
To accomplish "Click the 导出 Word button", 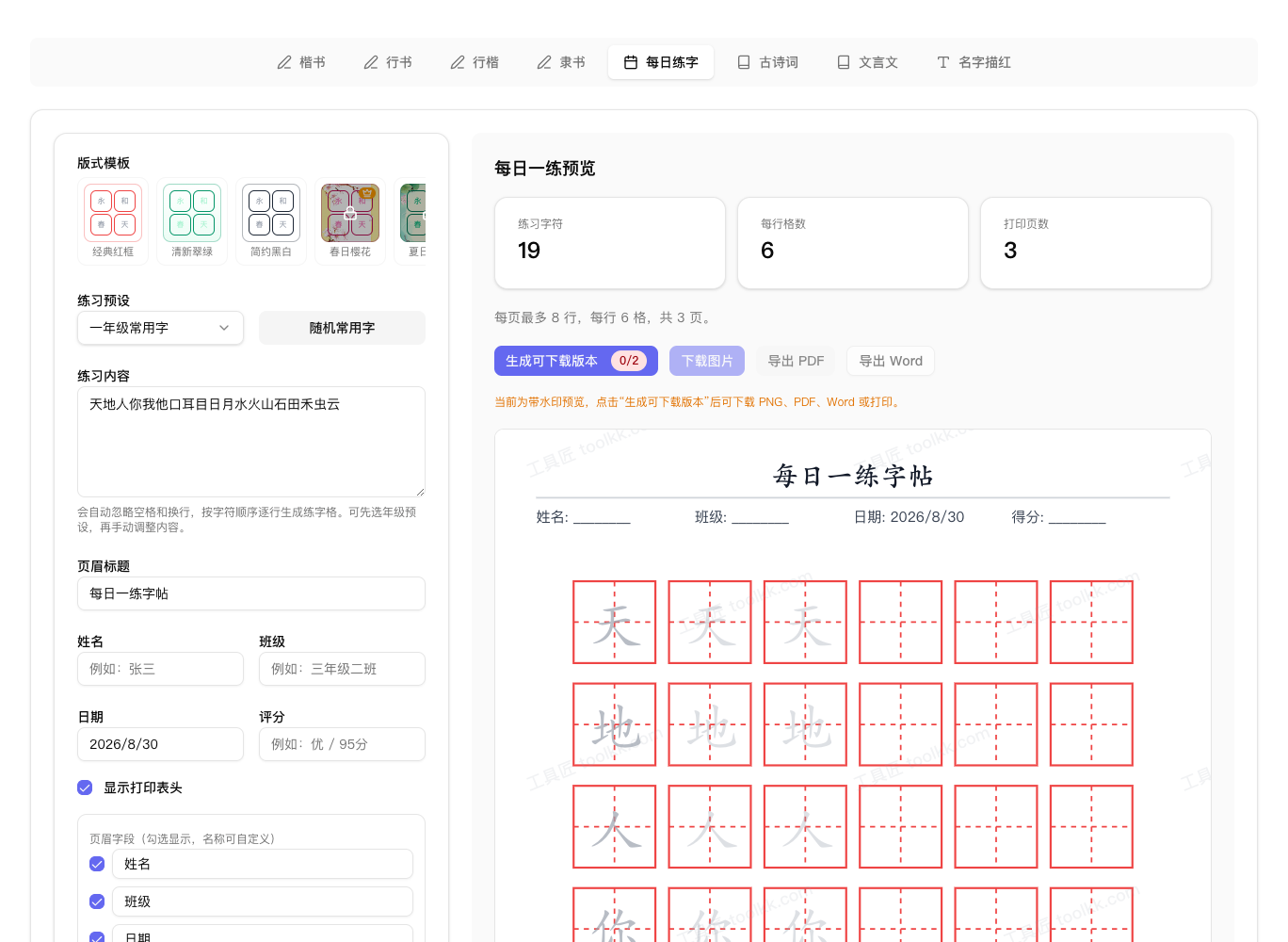I will click(x=891, y=361).
